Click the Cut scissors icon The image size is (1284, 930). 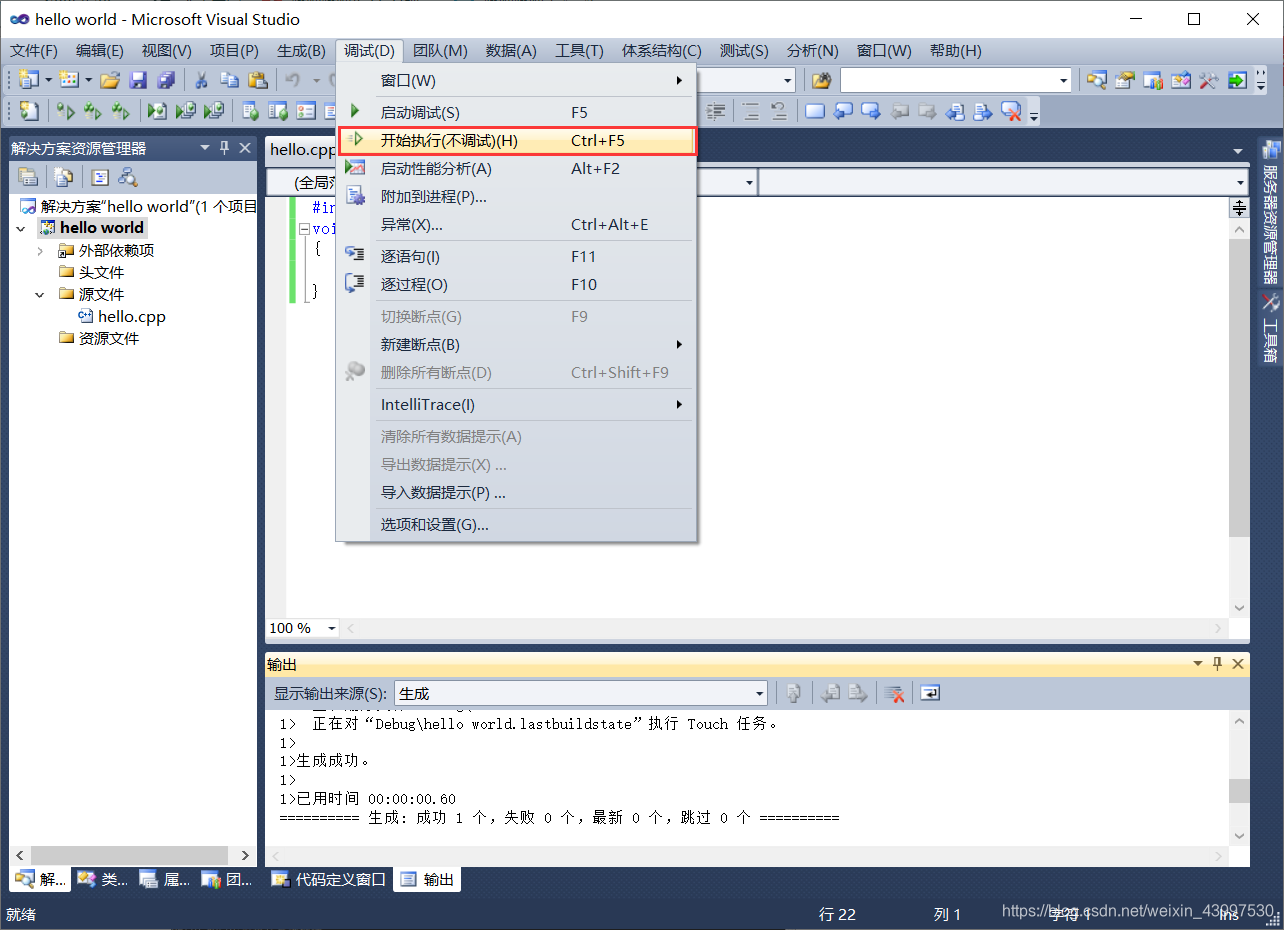[201, 80]
